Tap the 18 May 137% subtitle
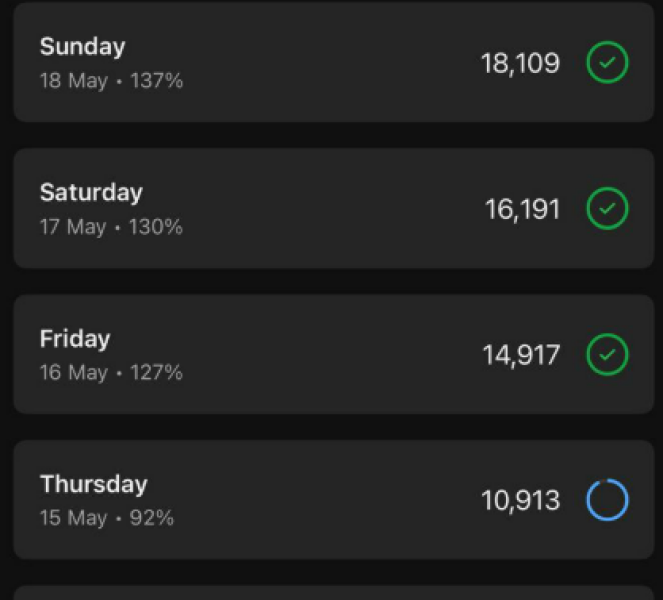663x600 pixels. [x=111, y=82]
